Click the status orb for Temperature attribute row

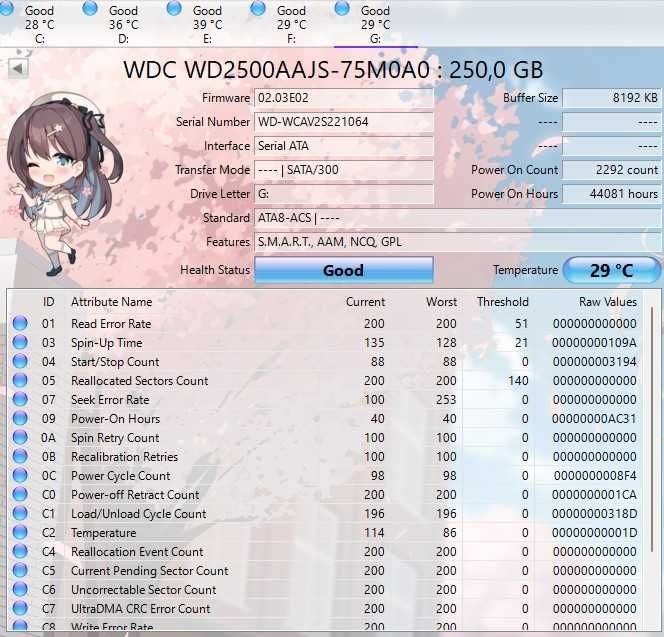point(20,532)
